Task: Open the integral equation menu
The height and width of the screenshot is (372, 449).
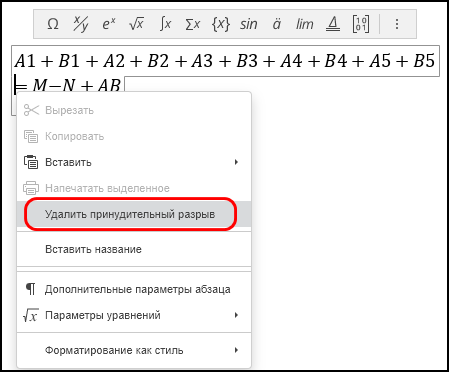Action: coord(165,24)
